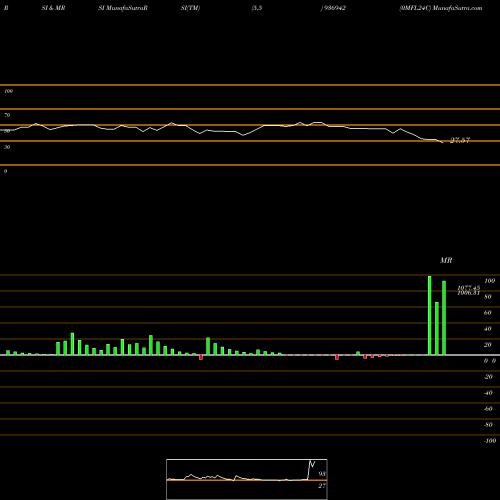This screenshot has height=500, width=500.
Task: Click the 'SI(TM)' header text
Action: pyautogui.click(x=190, y=8)
